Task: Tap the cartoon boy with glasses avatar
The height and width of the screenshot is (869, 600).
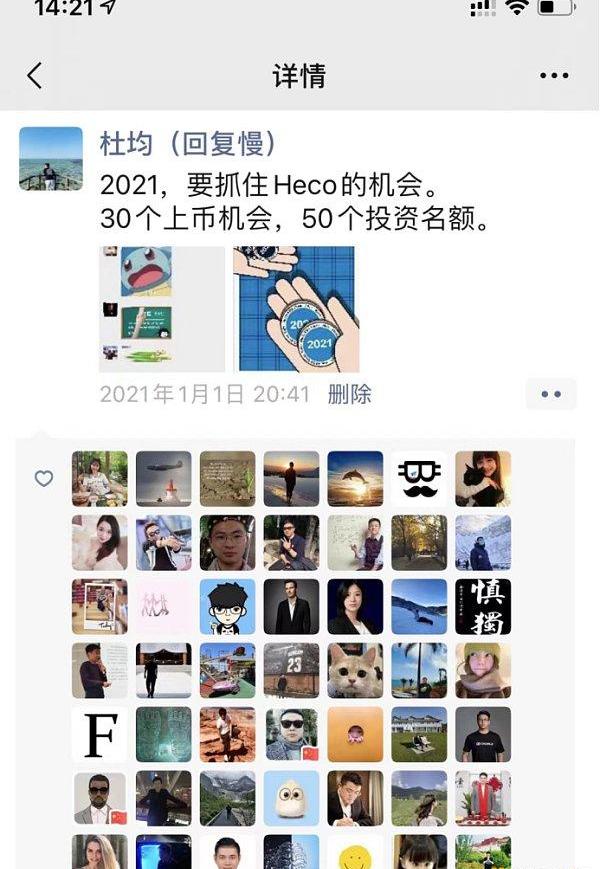Action: [x=228, y=607]
